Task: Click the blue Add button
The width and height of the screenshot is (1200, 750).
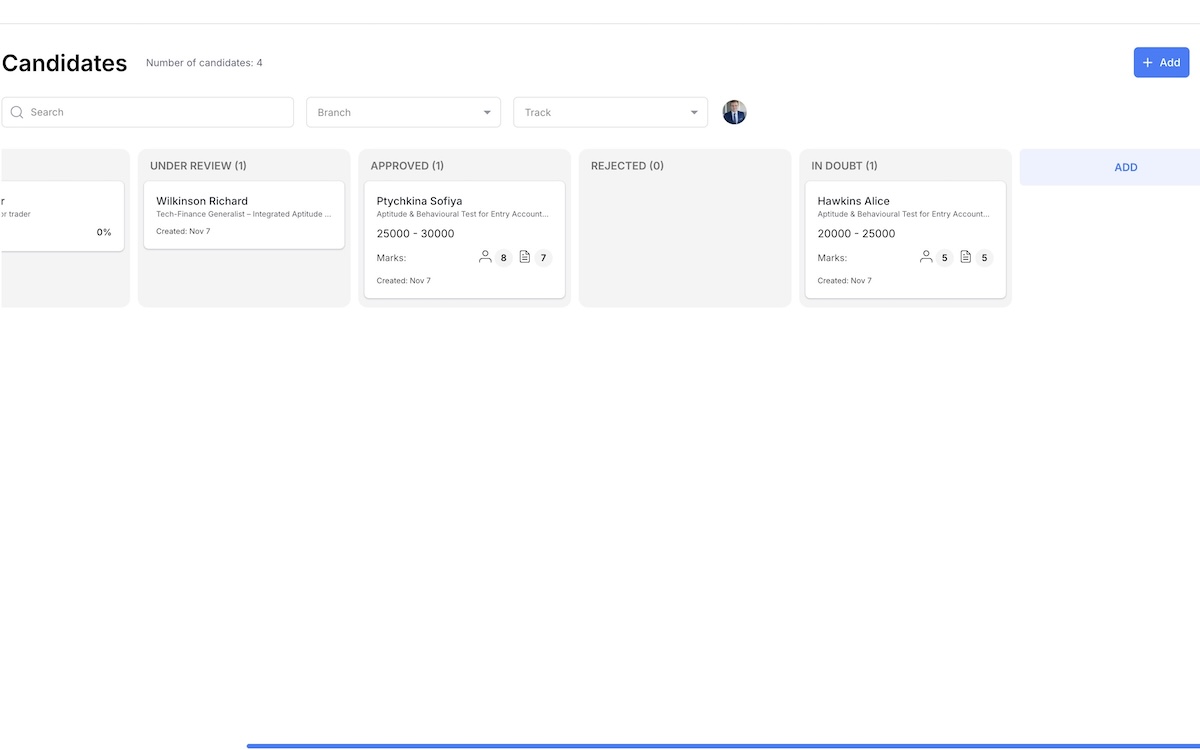Action: [x=1161, y=62]
